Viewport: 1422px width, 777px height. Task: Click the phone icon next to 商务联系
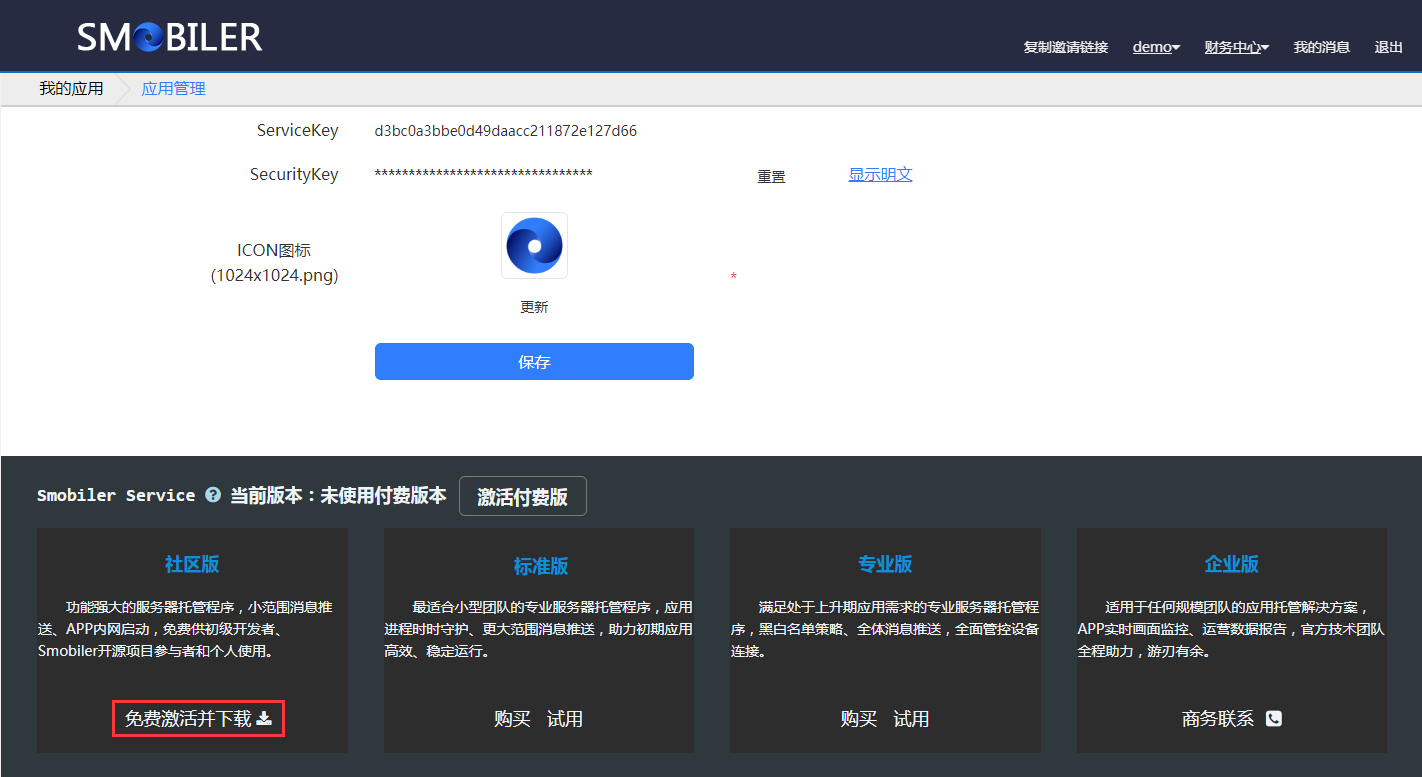[x=1274, y=718]
